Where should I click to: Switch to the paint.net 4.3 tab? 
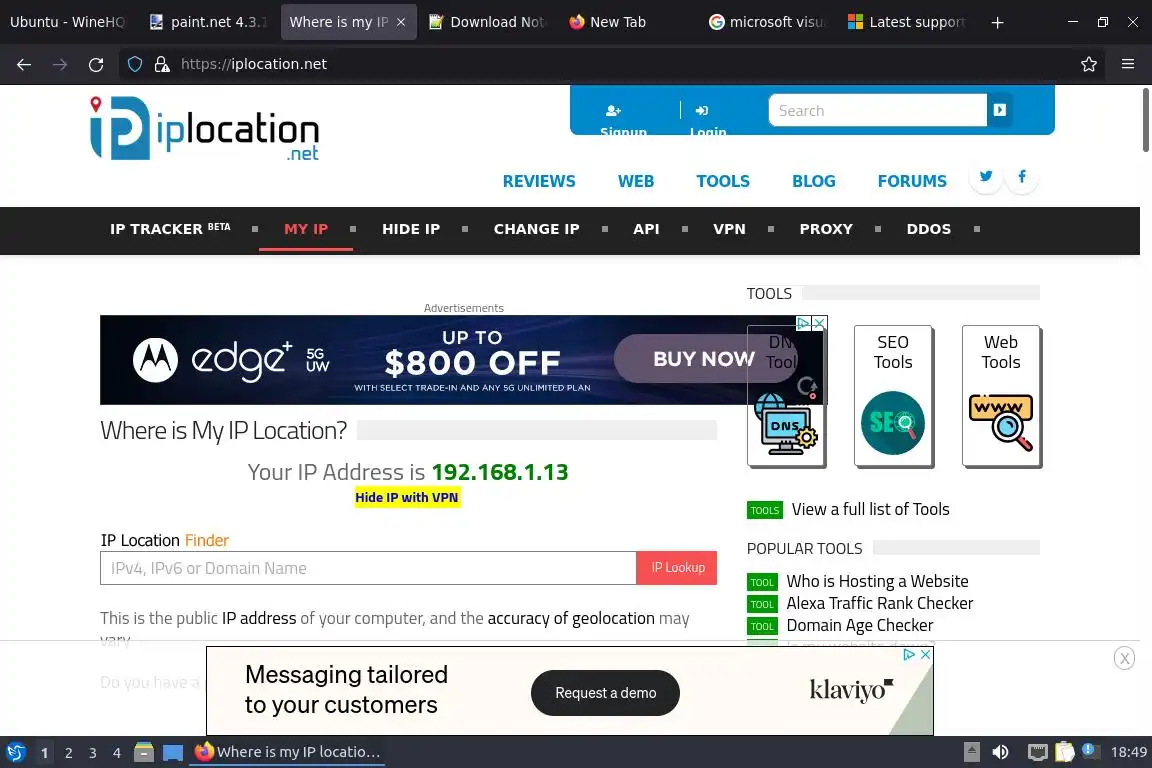point(208,22)
